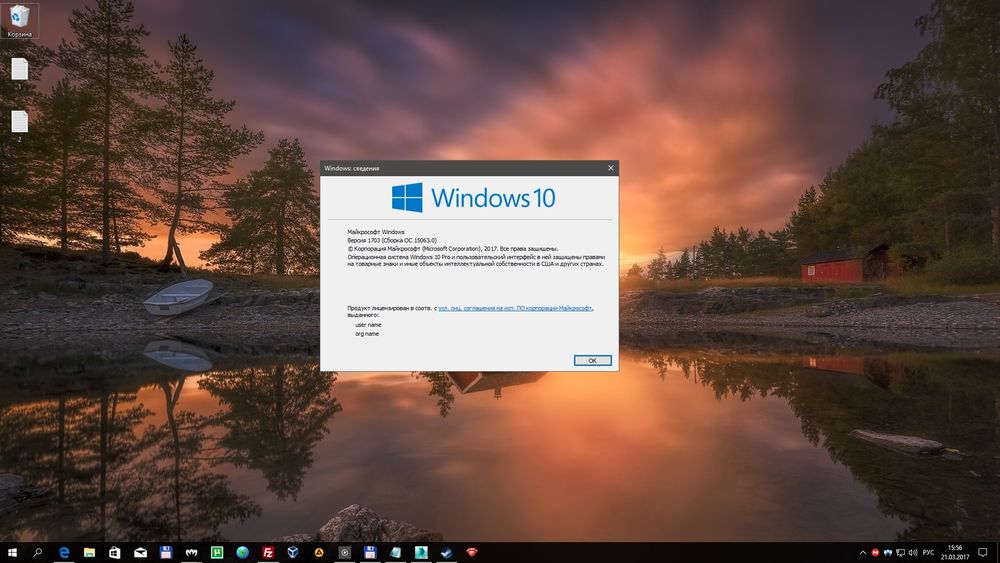The height and width of the screenshot is (563, 1000).
Task: Select Корзина recycle bin desktop icon
Action: [x=20, y=20]
